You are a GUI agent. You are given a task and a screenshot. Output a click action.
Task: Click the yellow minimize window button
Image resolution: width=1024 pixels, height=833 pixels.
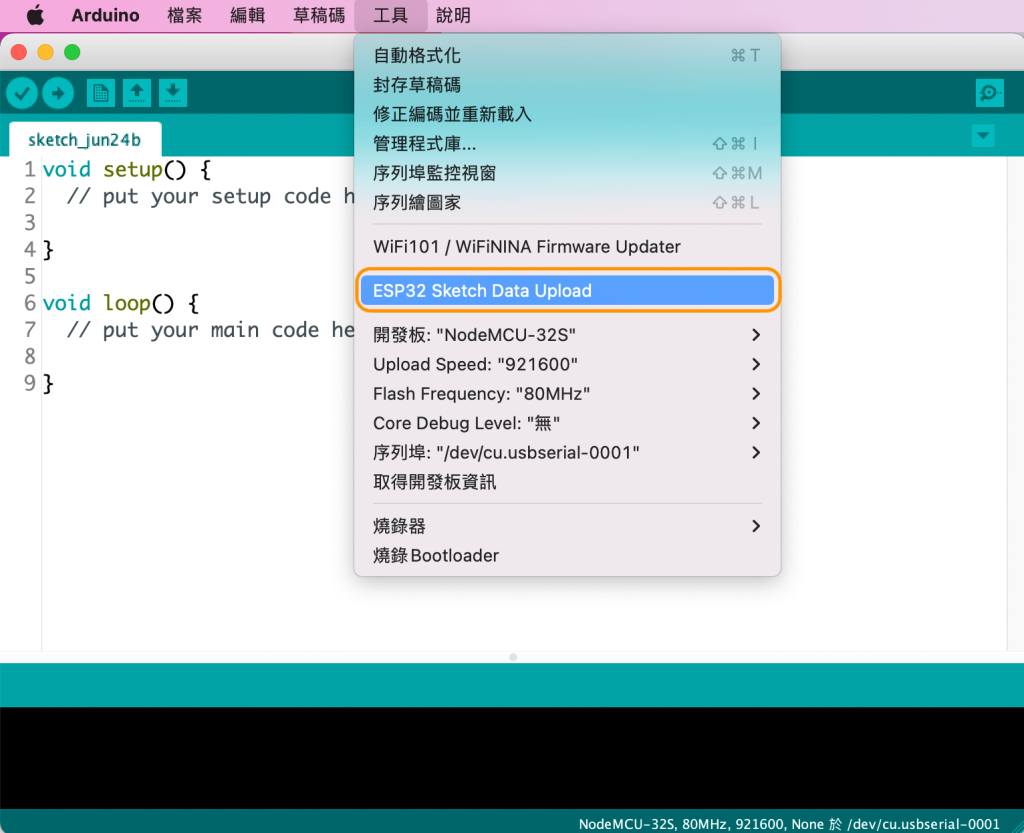(45, 52)
